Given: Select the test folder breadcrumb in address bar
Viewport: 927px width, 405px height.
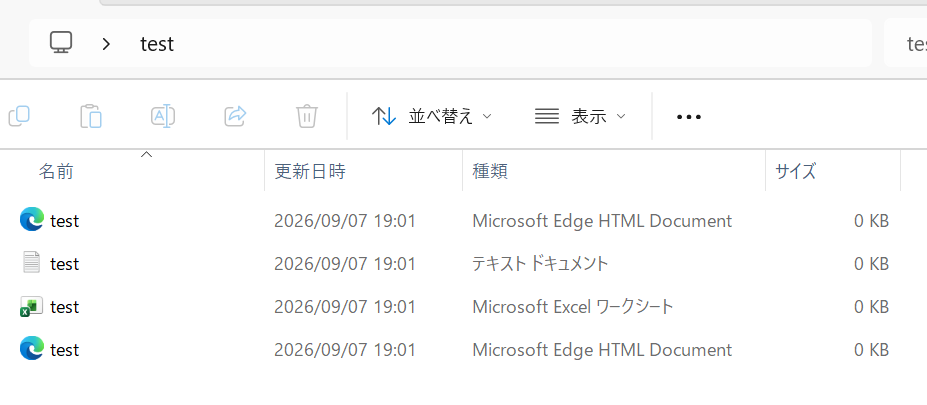Looking at the screenshot, I should [157, 44].
